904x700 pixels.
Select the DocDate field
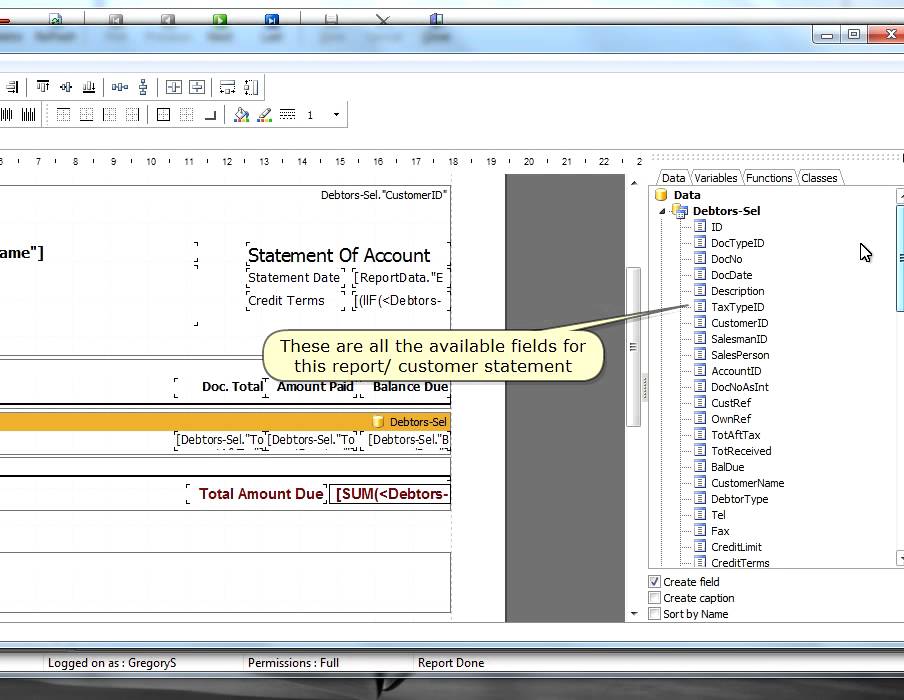tap(731, 275)
